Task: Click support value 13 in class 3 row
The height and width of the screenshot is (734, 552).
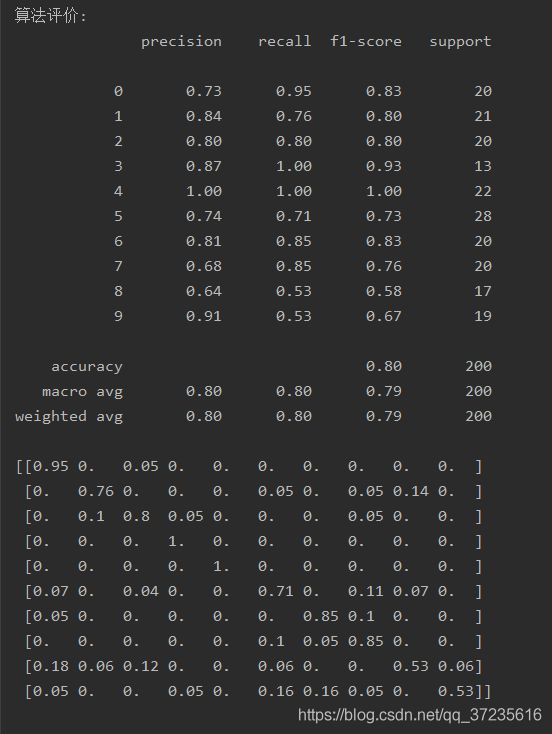Action: click(483, 166)
